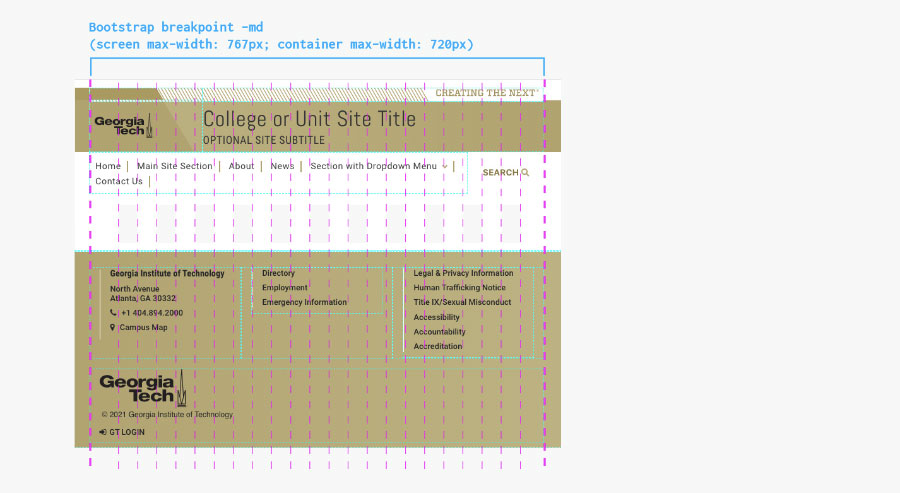Open Section with Dropdown Menu item

[374, 166]
